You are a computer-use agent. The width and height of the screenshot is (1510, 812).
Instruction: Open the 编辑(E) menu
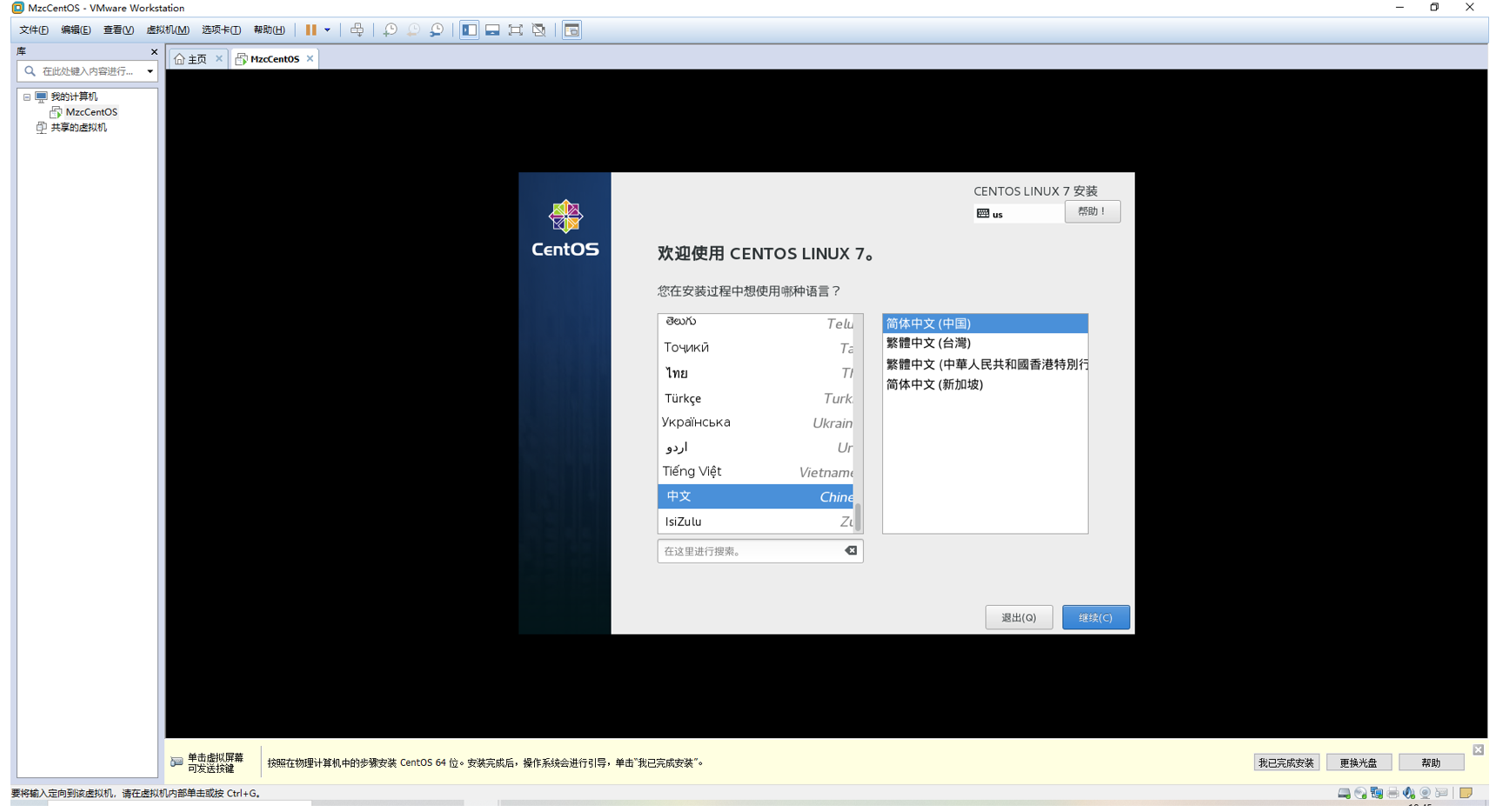76,30
